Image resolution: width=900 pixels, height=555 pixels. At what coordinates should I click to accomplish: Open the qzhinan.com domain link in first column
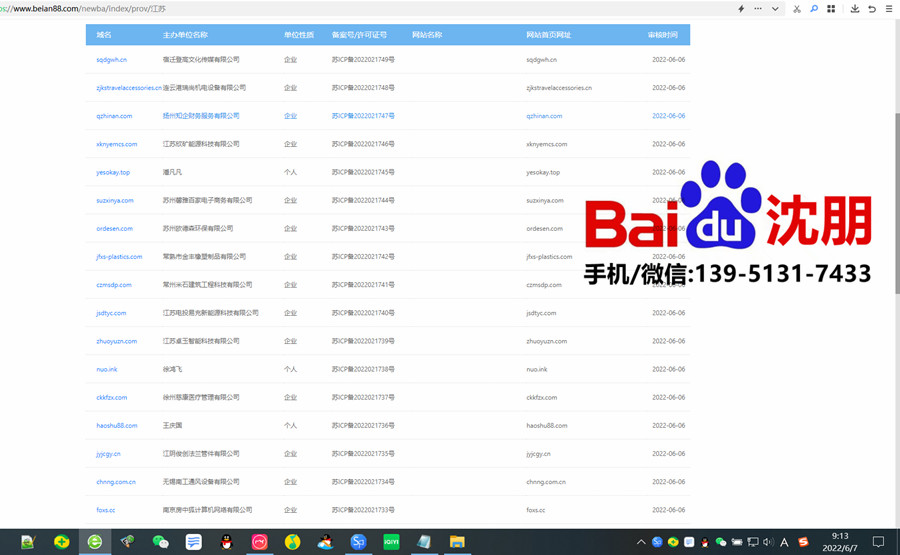click(114, 116)
